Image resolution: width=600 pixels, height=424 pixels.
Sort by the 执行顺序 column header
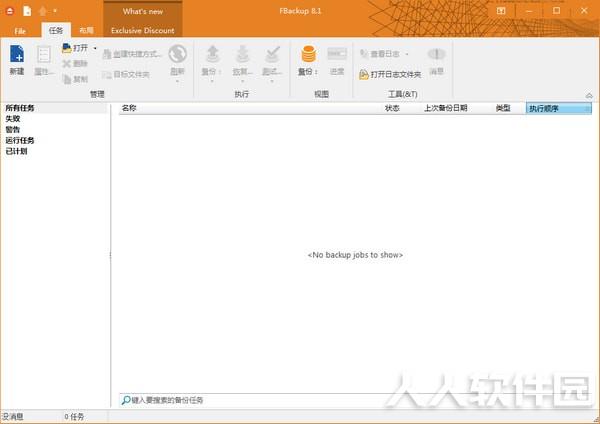click(559, 109)
